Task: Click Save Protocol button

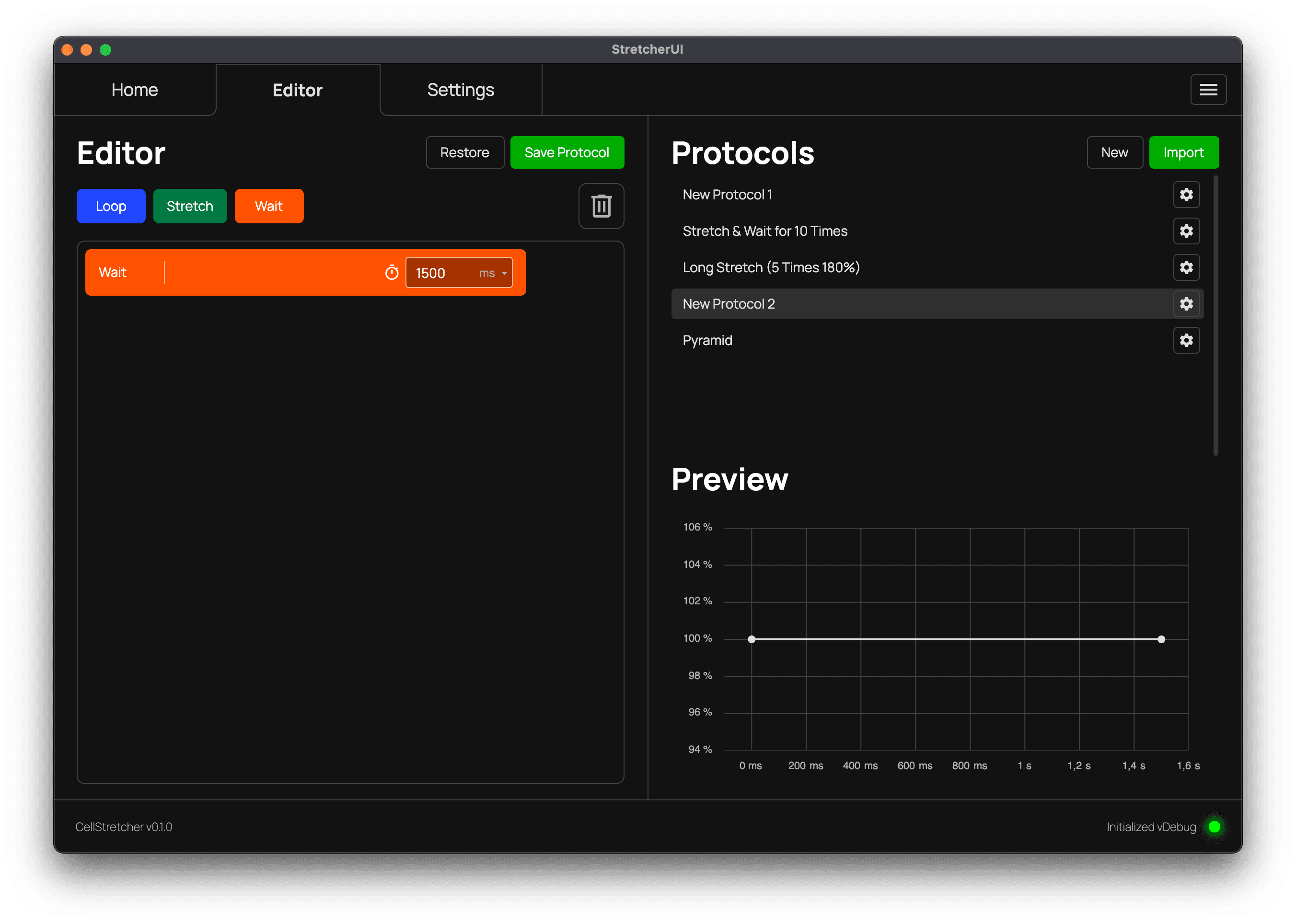Action: point(567,152)
